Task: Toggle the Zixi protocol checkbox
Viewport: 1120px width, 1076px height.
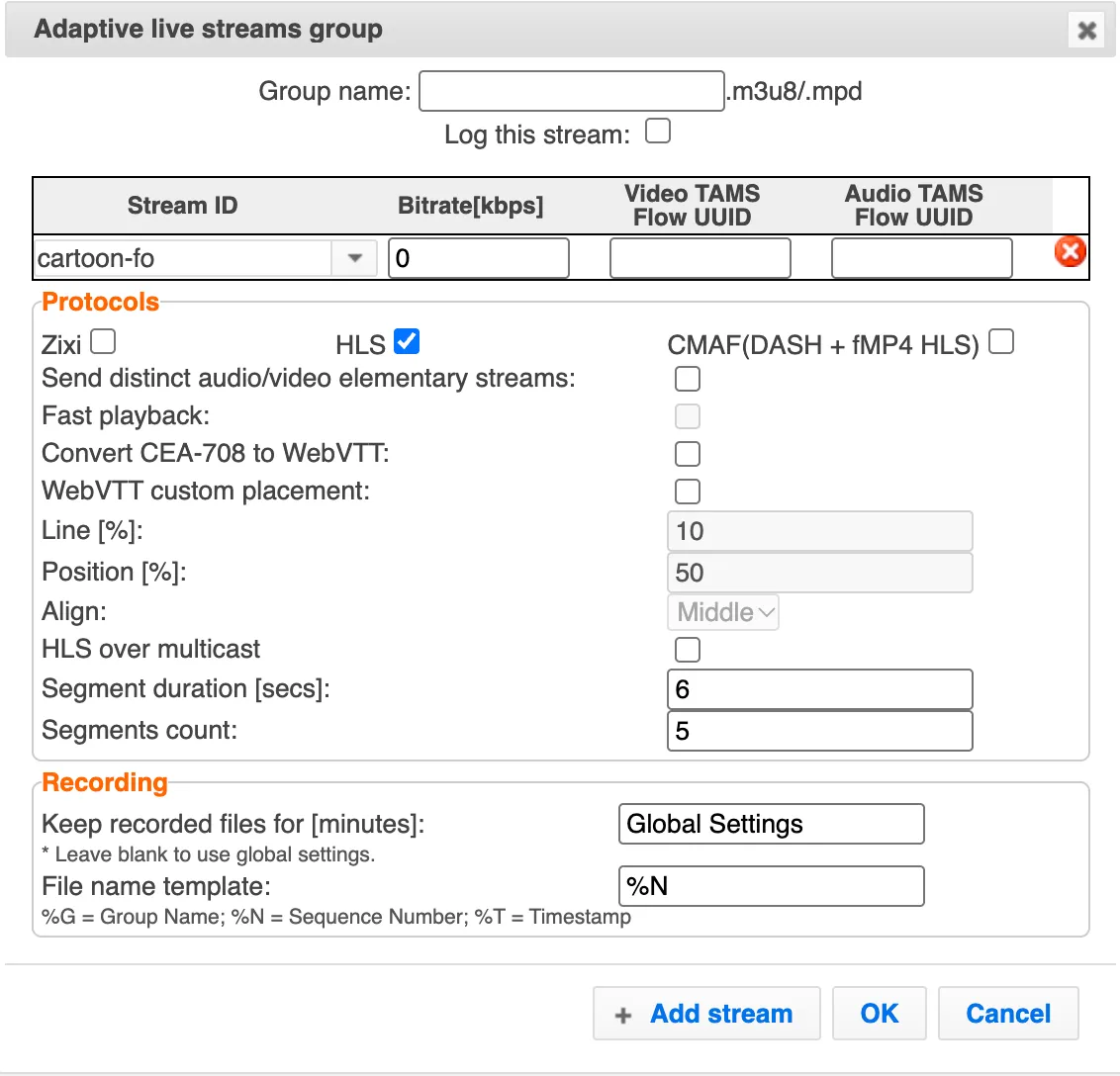Action: click(x=103, y=341)
